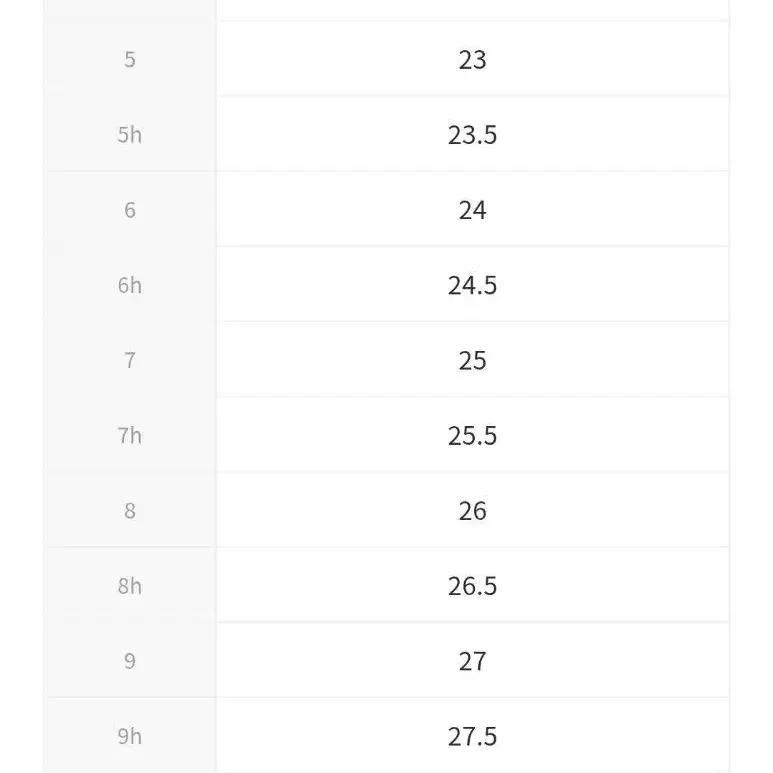
Task: Select the 23.5 measurement cell
Action: 472,134
